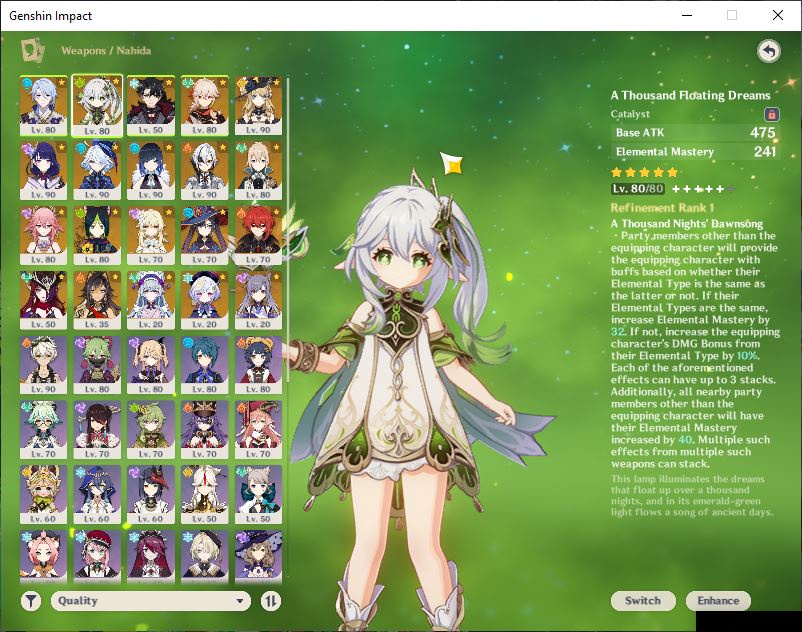Click the Quality dropdown arrow
Viewport: 802px width, 632px height.
coord(239,601)
